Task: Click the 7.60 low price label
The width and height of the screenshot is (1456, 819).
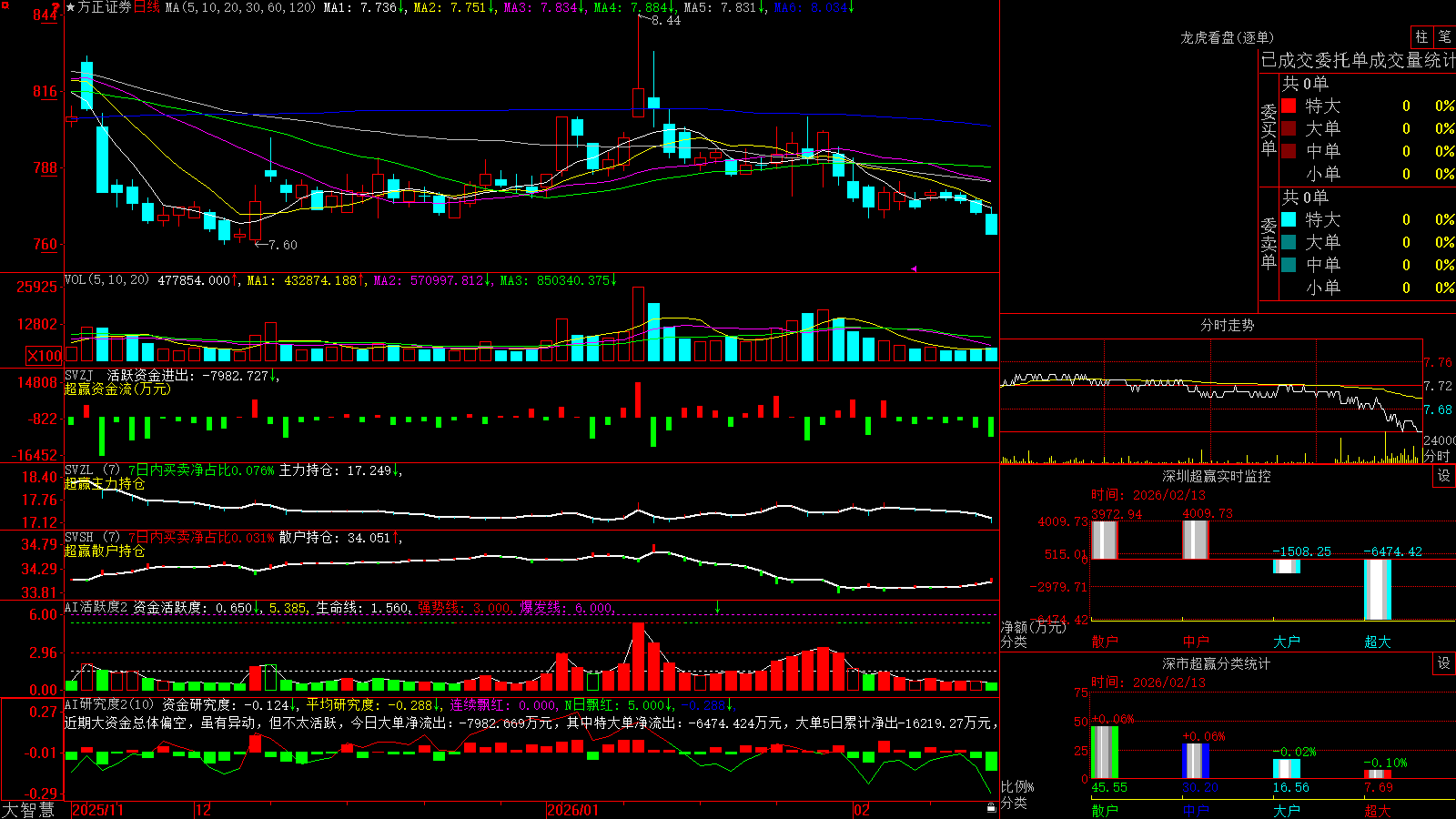Action: pyautogui.click(x=282, y=245)
